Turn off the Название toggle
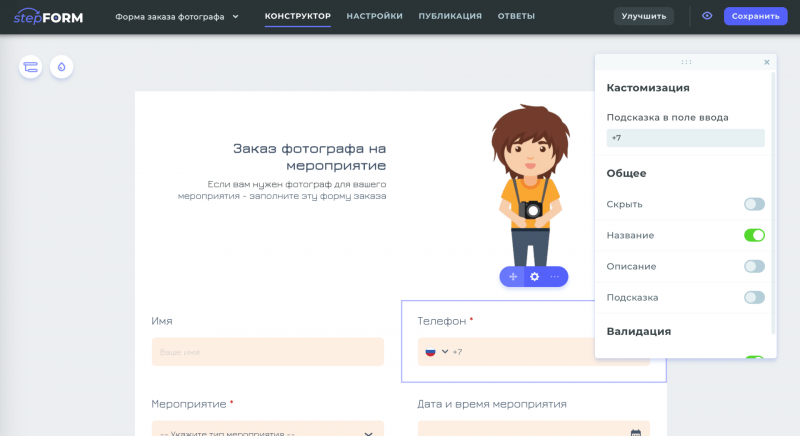 [754, 235]
